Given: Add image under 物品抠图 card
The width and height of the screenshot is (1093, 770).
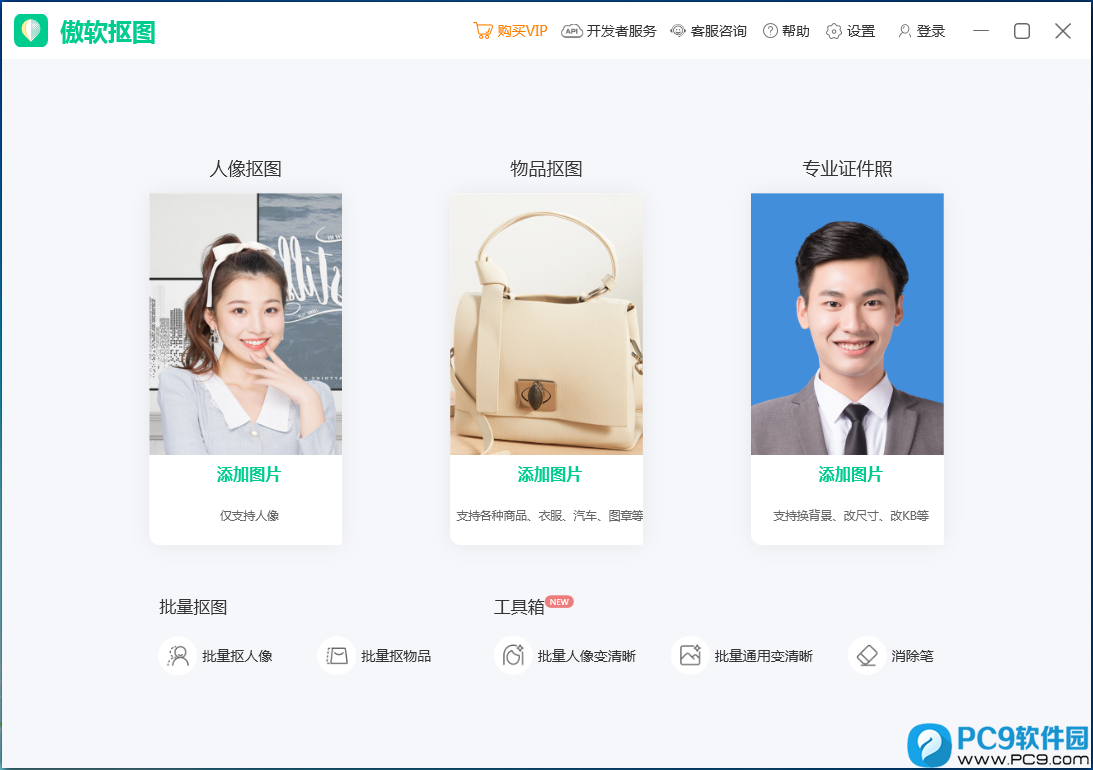Looking at the screenshot, I should click(549, 475).
